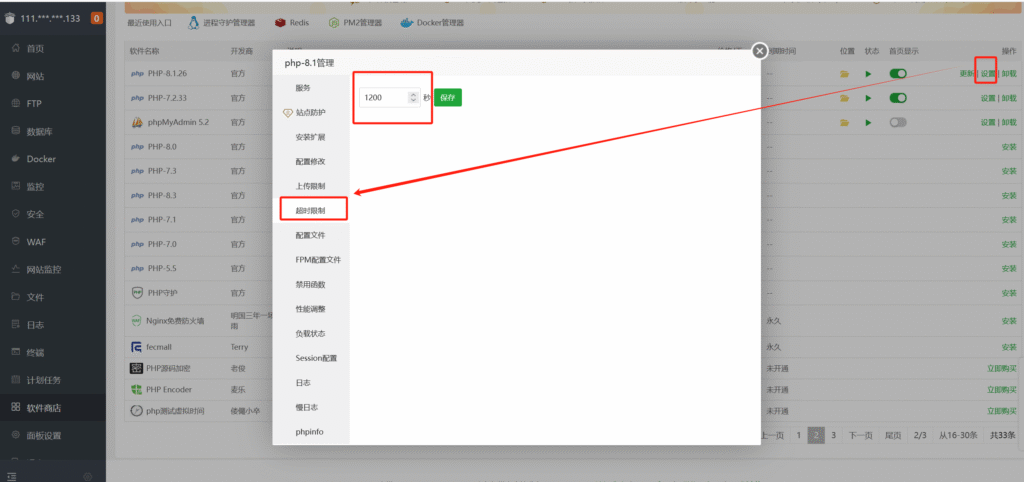
Task: Click 设置 for PHP-8.1.26
Action: 987,74
